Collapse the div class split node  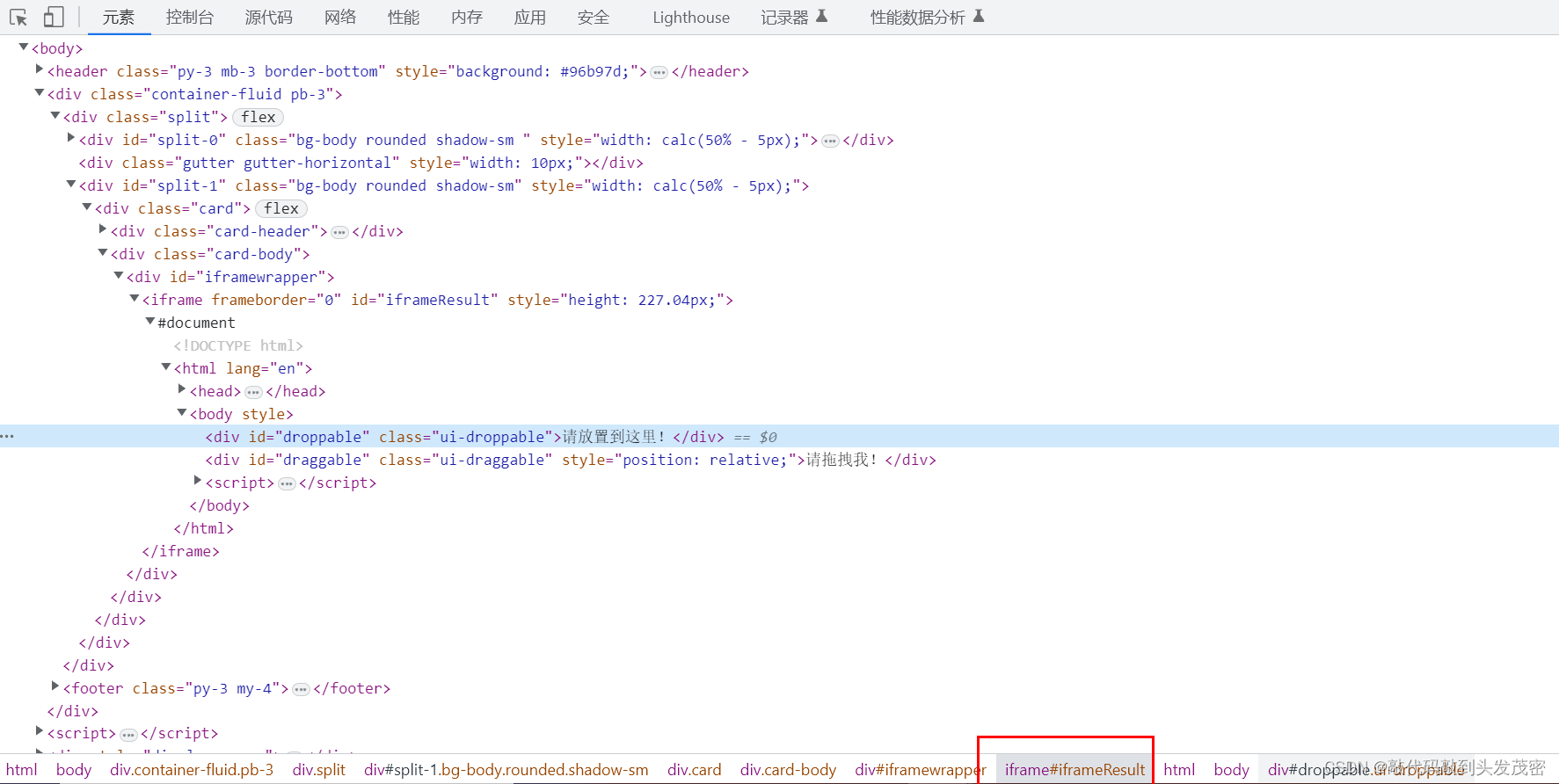(x=55, y=115)
